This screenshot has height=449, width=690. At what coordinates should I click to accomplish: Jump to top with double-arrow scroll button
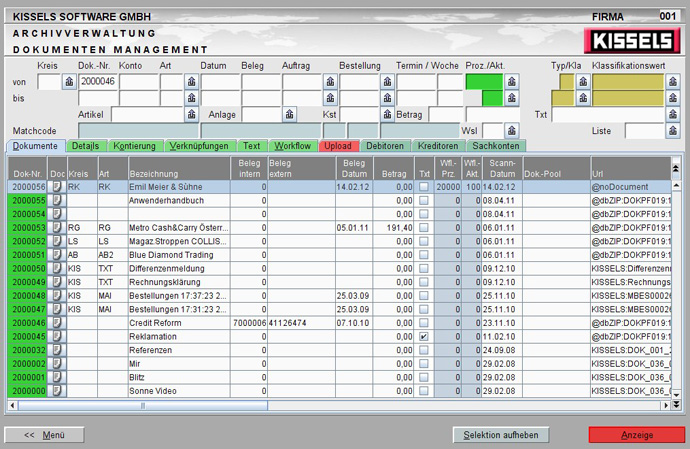point(676,168)
